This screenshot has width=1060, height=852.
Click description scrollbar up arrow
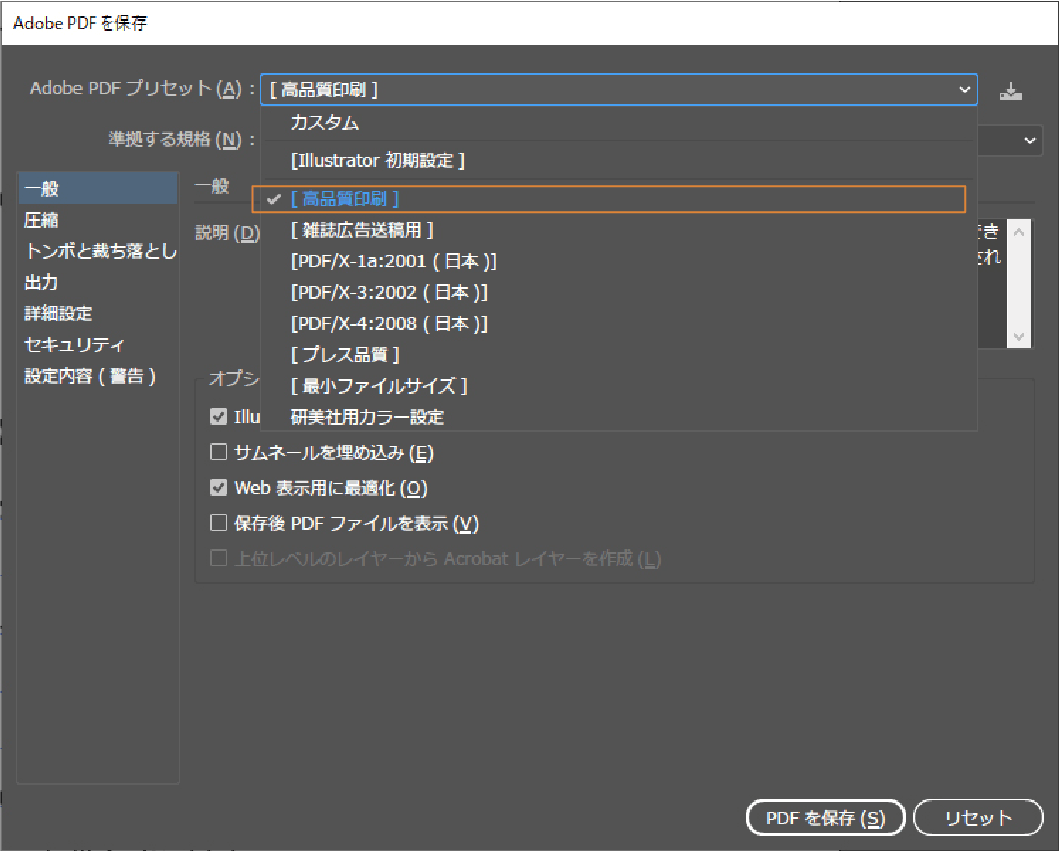[1019, 232]
